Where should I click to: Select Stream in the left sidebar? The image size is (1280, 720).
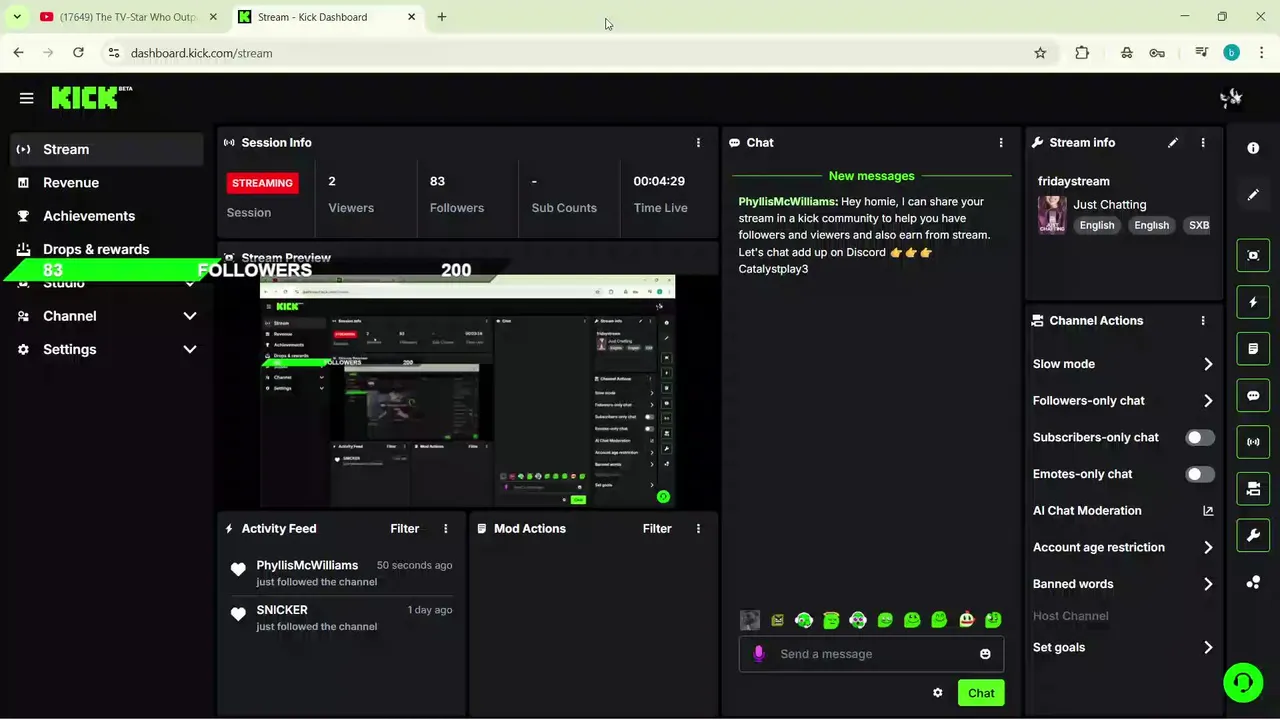[x=106, y=149]
